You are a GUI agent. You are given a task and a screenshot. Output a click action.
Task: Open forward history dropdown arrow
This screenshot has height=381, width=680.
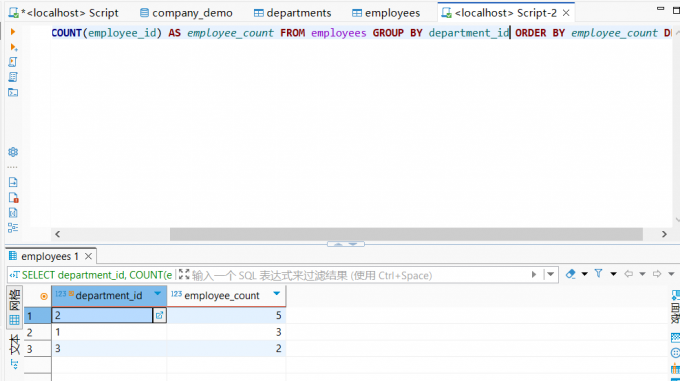click(671, 274)
